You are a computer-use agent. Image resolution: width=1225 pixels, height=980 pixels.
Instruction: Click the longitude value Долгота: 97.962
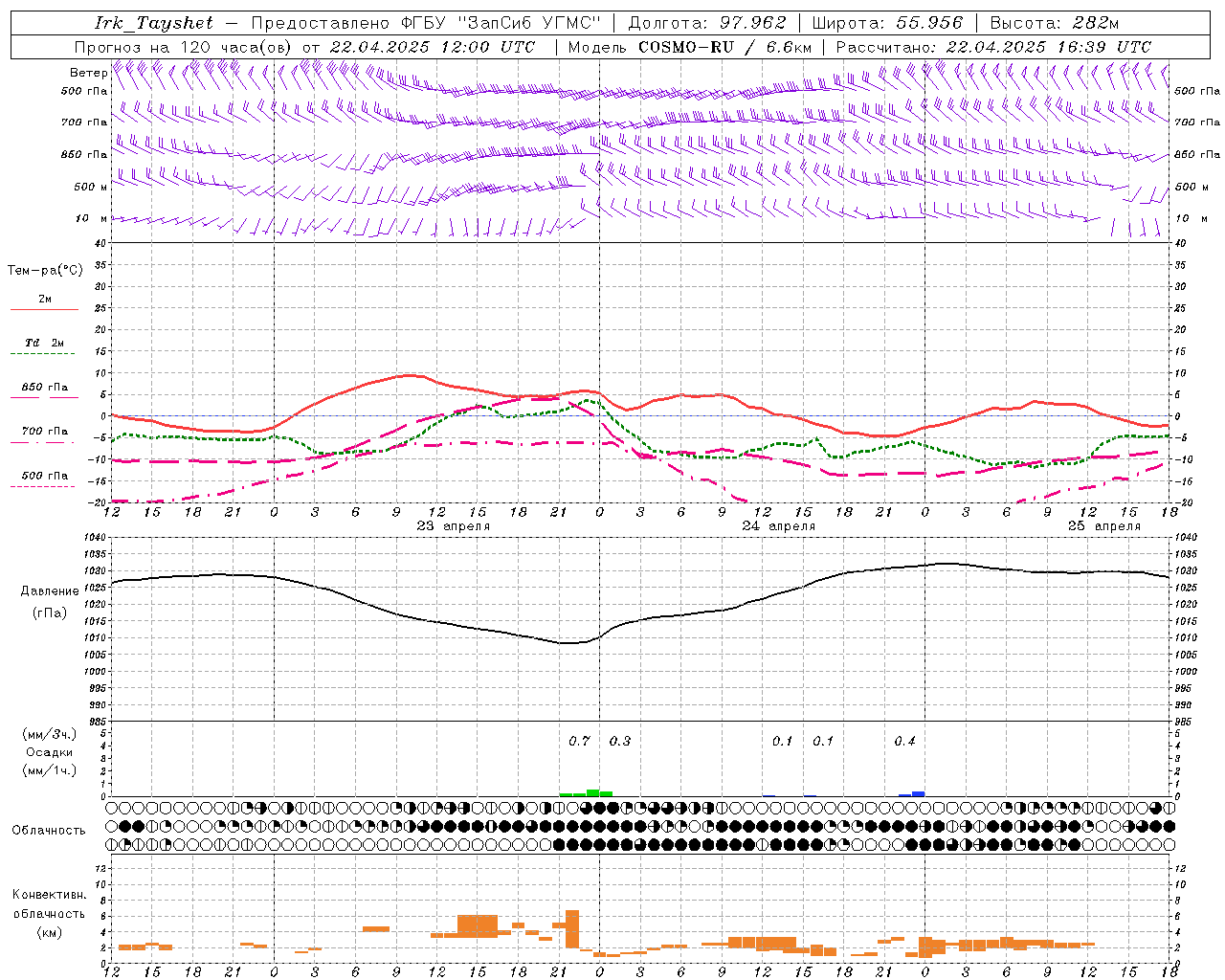(x=706, y=23)
